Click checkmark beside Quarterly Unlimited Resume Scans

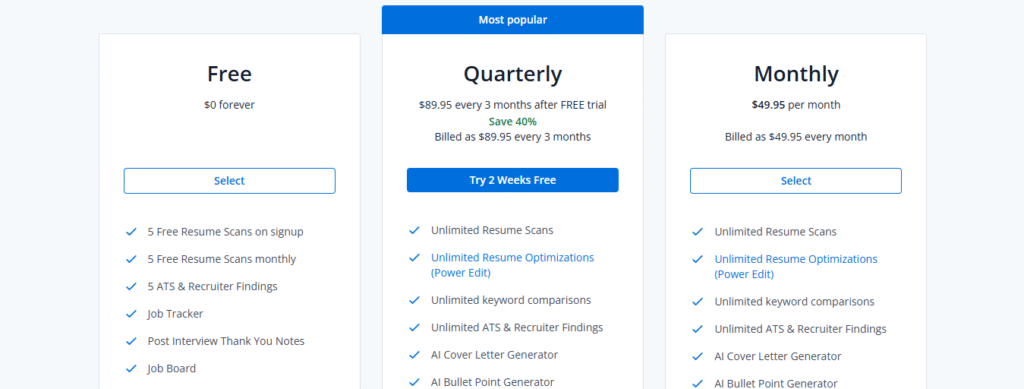point(414,230)
